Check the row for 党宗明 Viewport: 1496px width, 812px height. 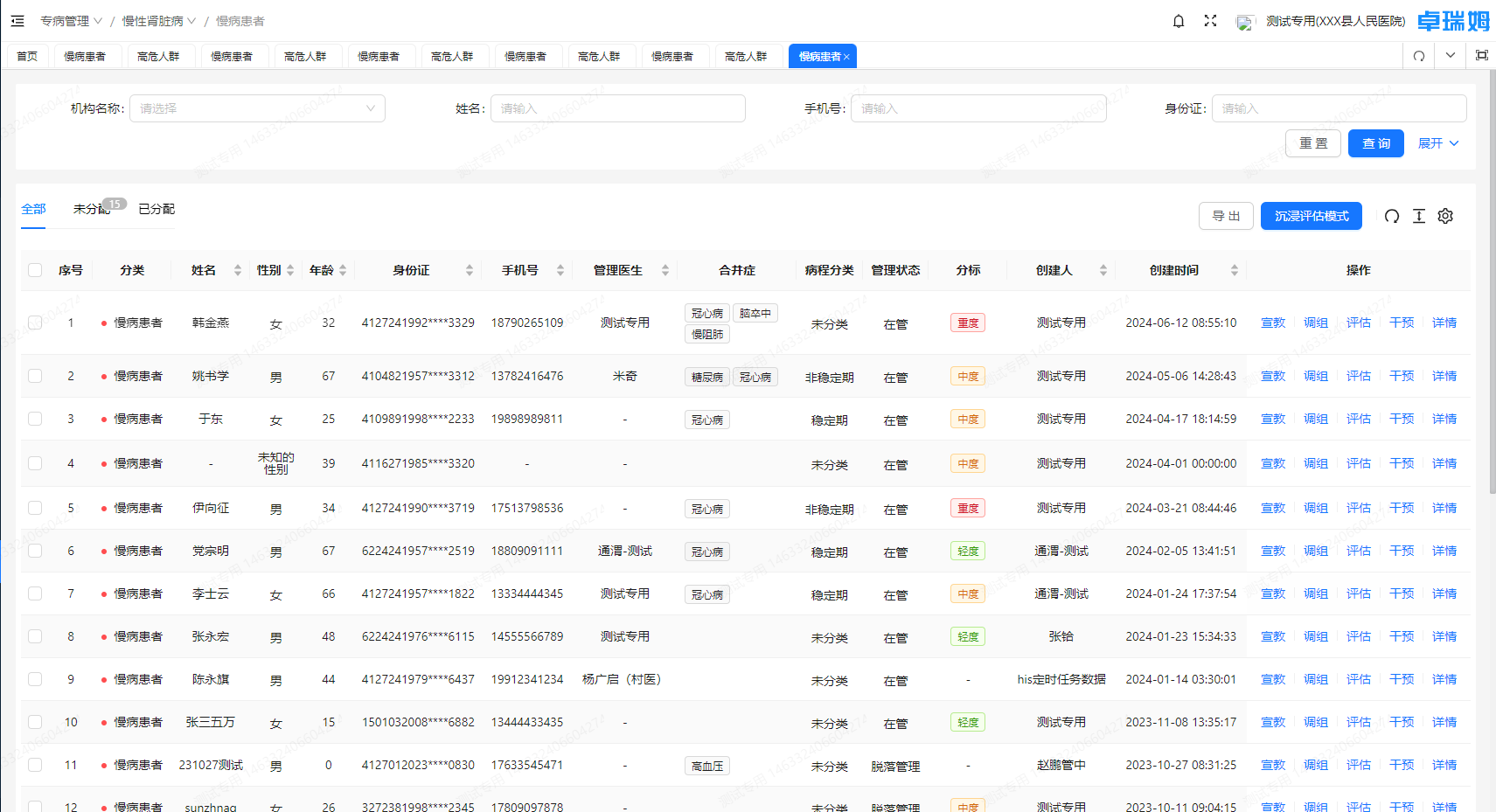pyautogui.click(x=35, y=551)
